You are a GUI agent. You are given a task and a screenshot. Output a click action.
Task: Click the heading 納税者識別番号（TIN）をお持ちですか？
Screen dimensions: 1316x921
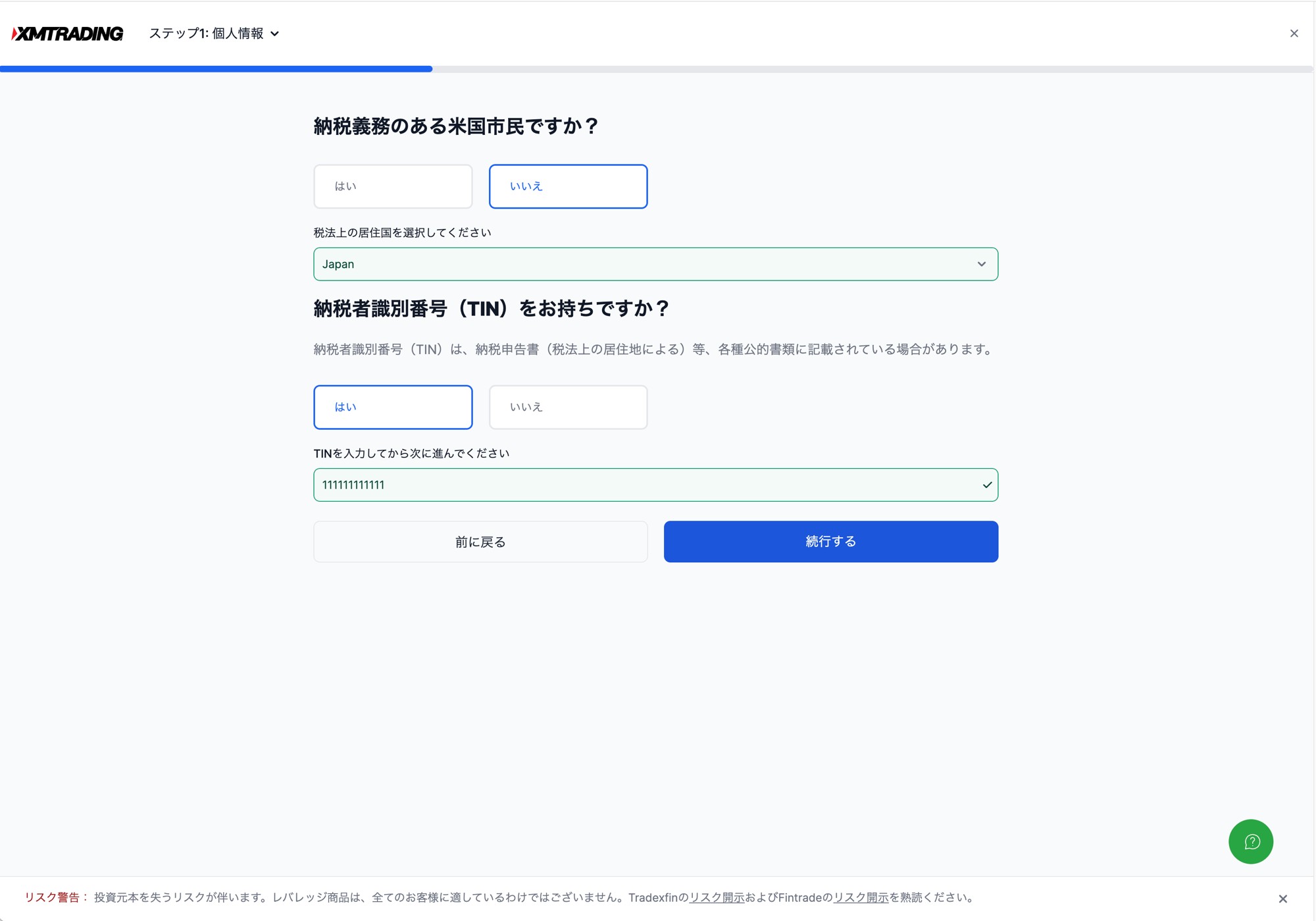point(492,308)
